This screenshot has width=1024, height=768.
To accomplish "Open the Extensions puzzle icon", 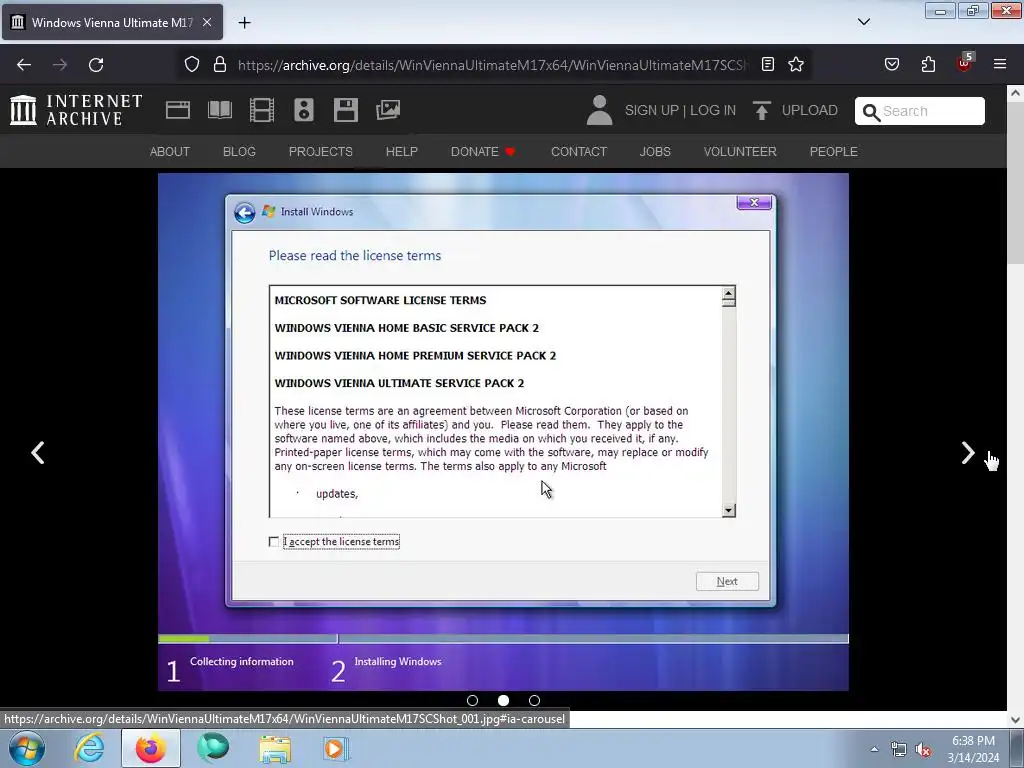I will [x=928, y=64].
